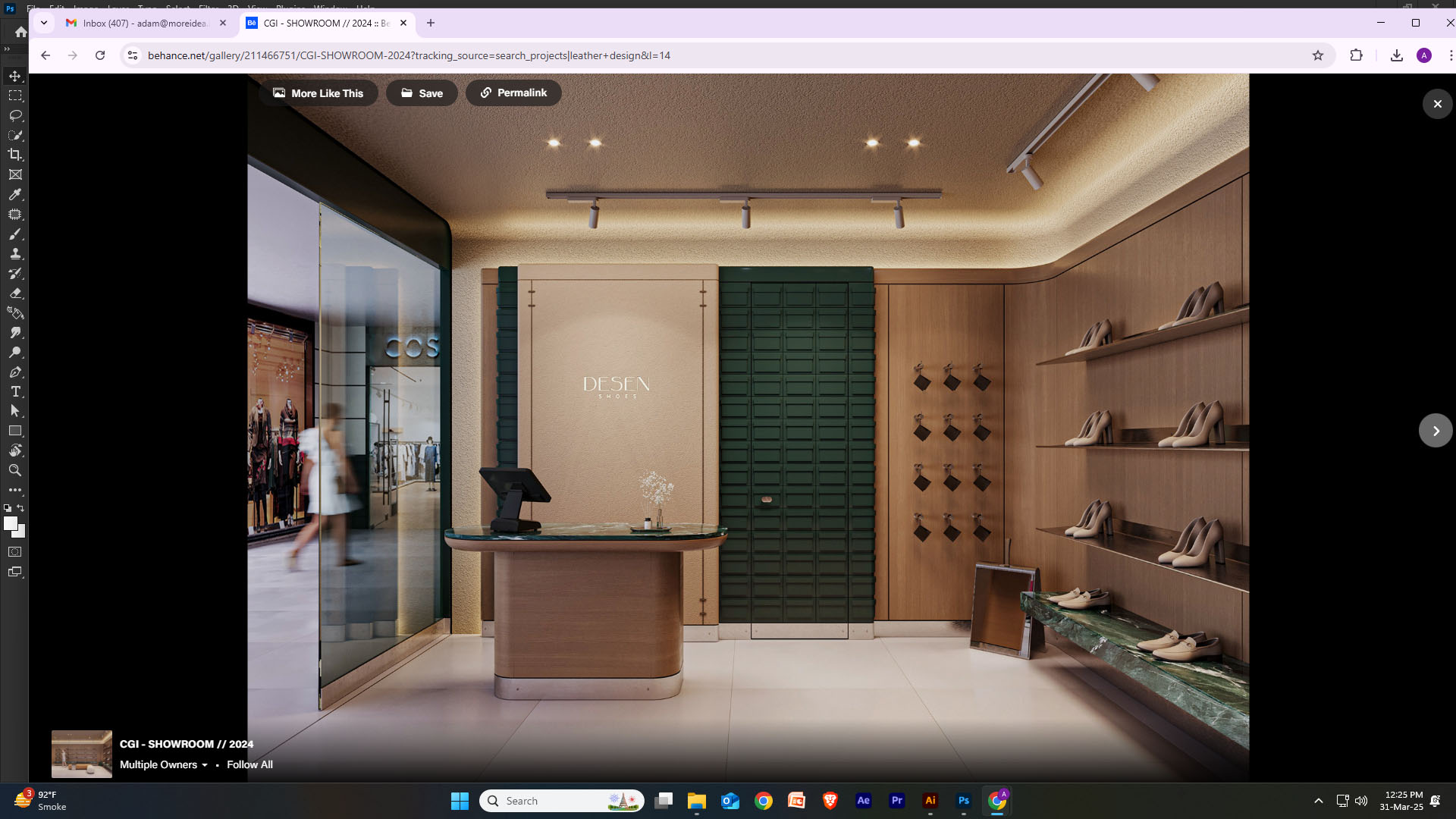Viewport: 1456px width, 819px height.
Task: Show hidden system tray icons
Action: 1319,801
